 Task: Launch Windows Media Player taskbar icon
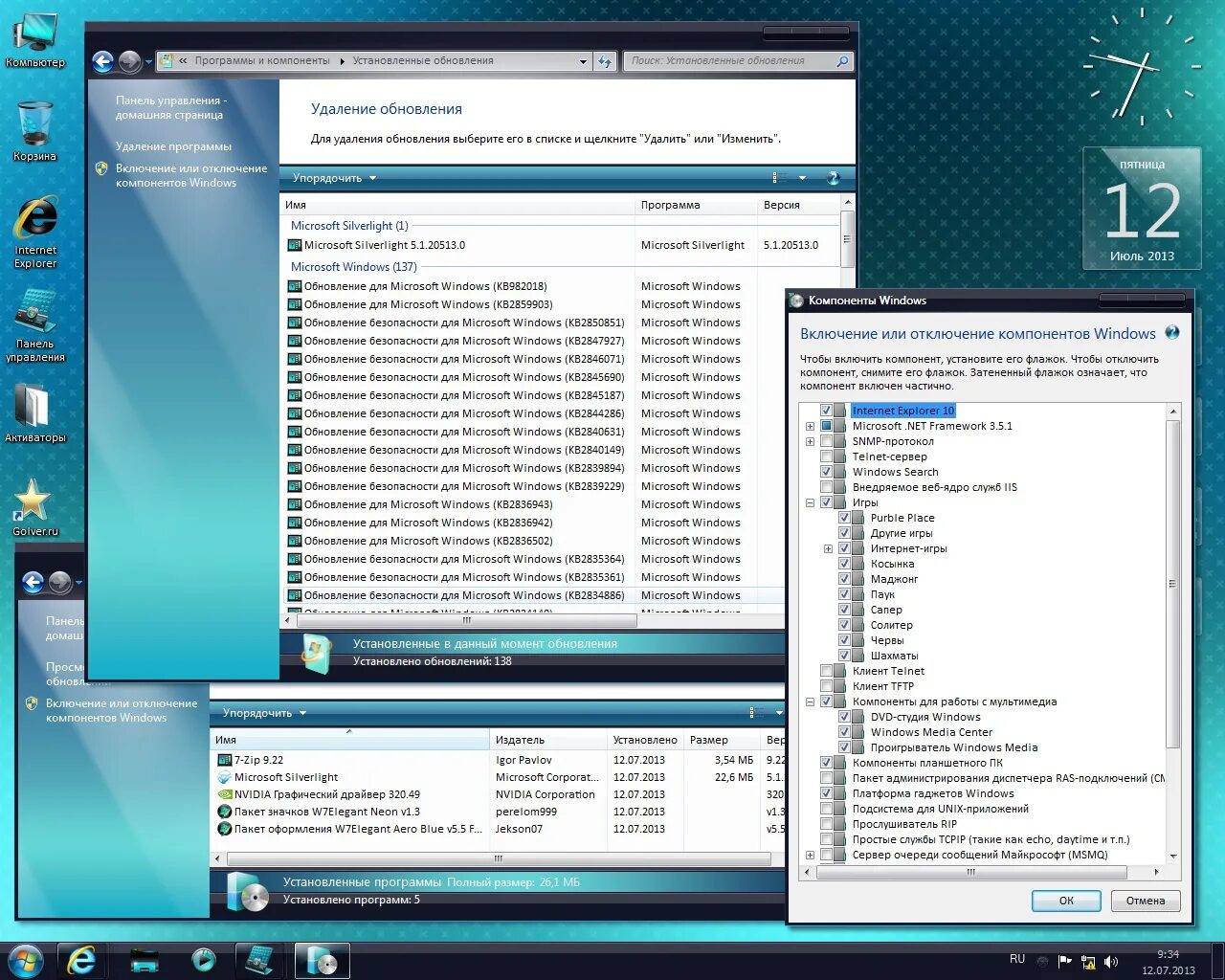tap(204, 960)
